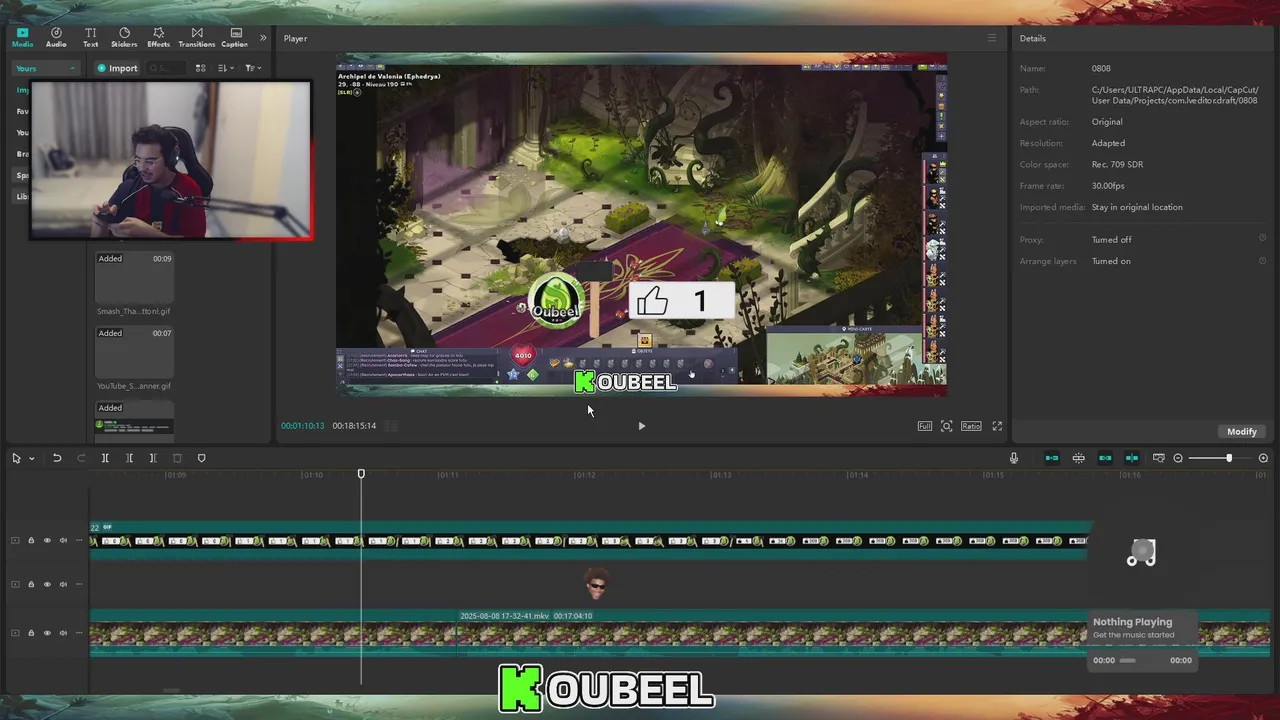Open the Player panel menu icon
Viewport: 1280px width, 720px height.
992,38
